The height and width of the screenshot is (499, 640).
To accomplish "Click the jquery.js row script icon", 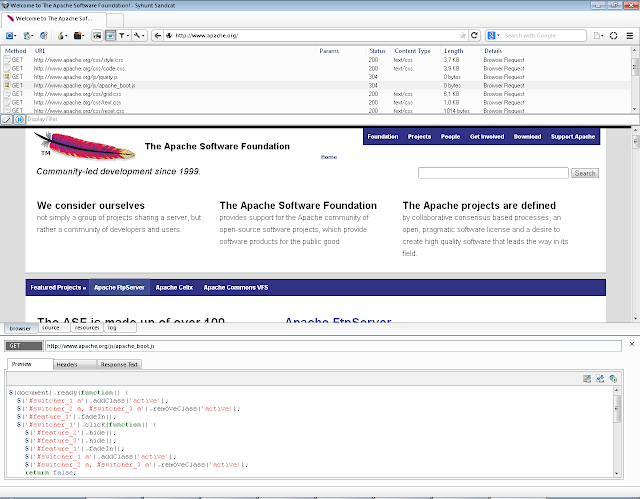I will [7, 76].
